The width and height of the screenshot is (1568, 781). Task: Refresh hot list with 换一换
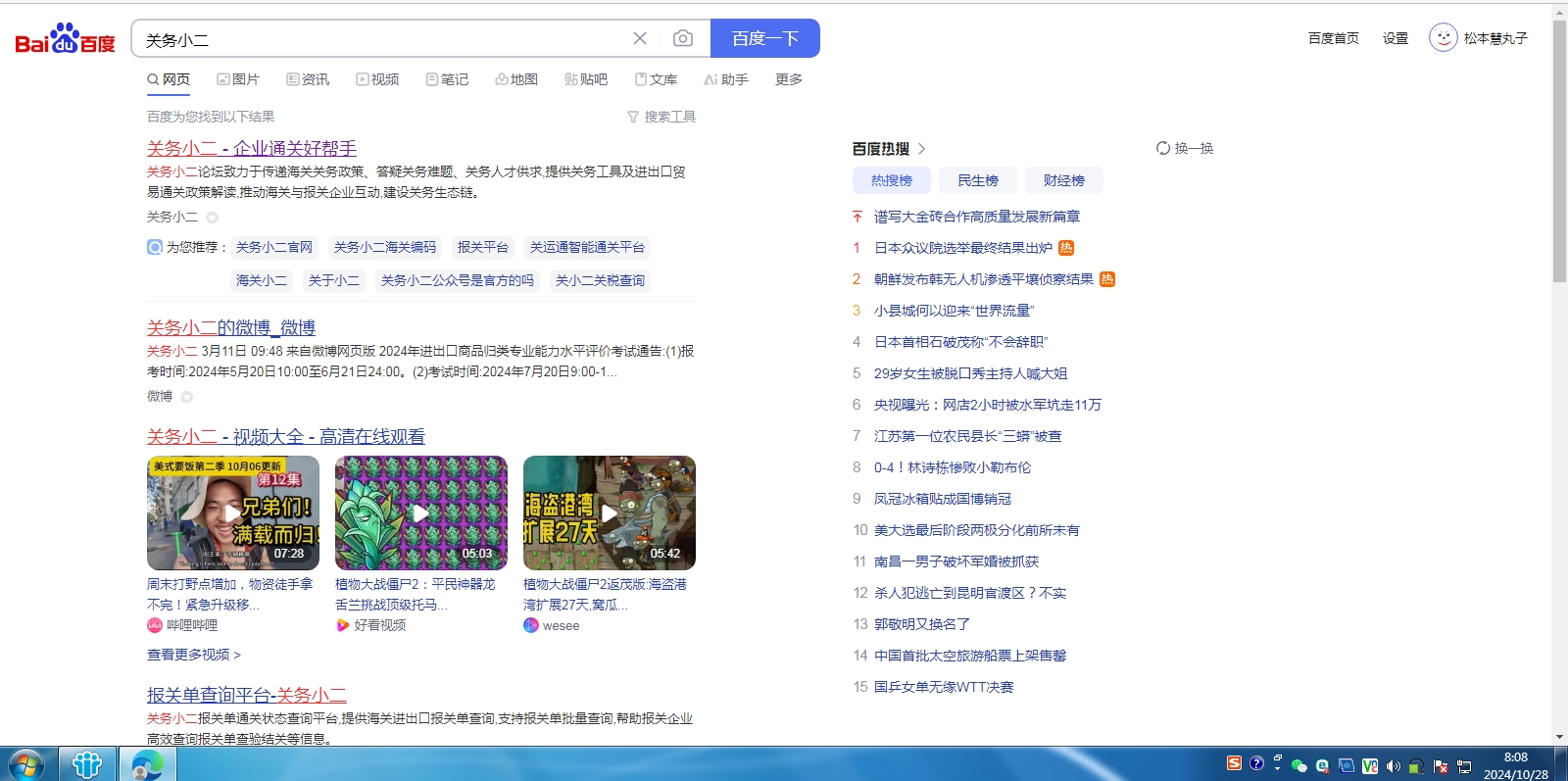1185,148
